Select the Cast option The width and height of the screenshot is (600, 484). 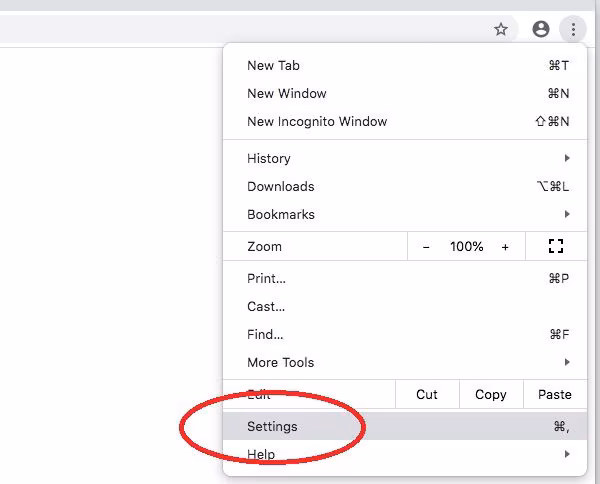pyautogui.click(x=266, y=306)
